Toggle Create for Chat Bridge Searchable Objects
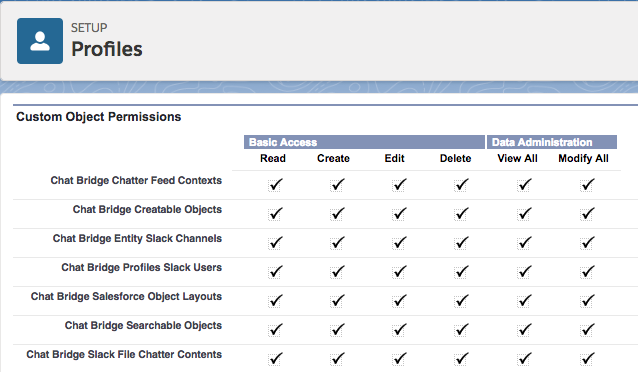The image size is (638, 372). (x=337, y=330)
